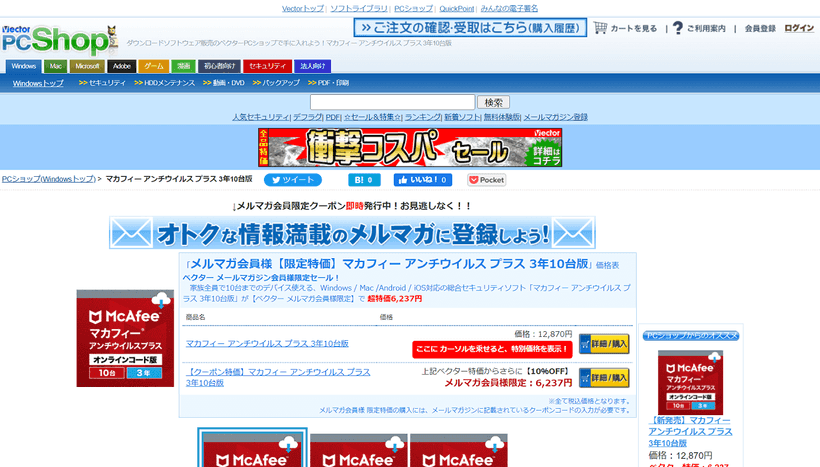Share via the Twitter tweet button
820x467 pixels.
coord(293,180)
